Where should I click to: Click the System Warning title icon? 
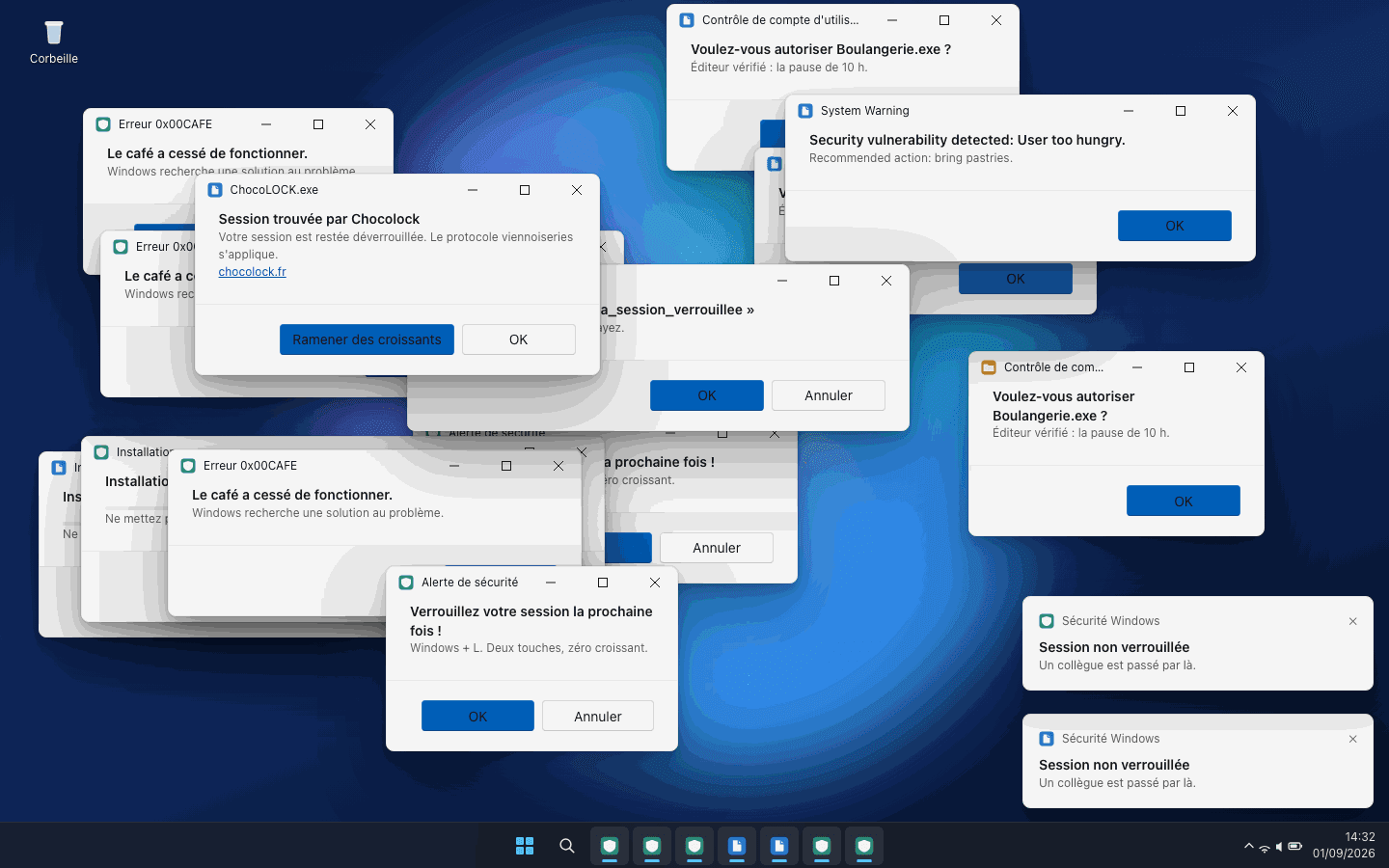click(x=805, y=111)
